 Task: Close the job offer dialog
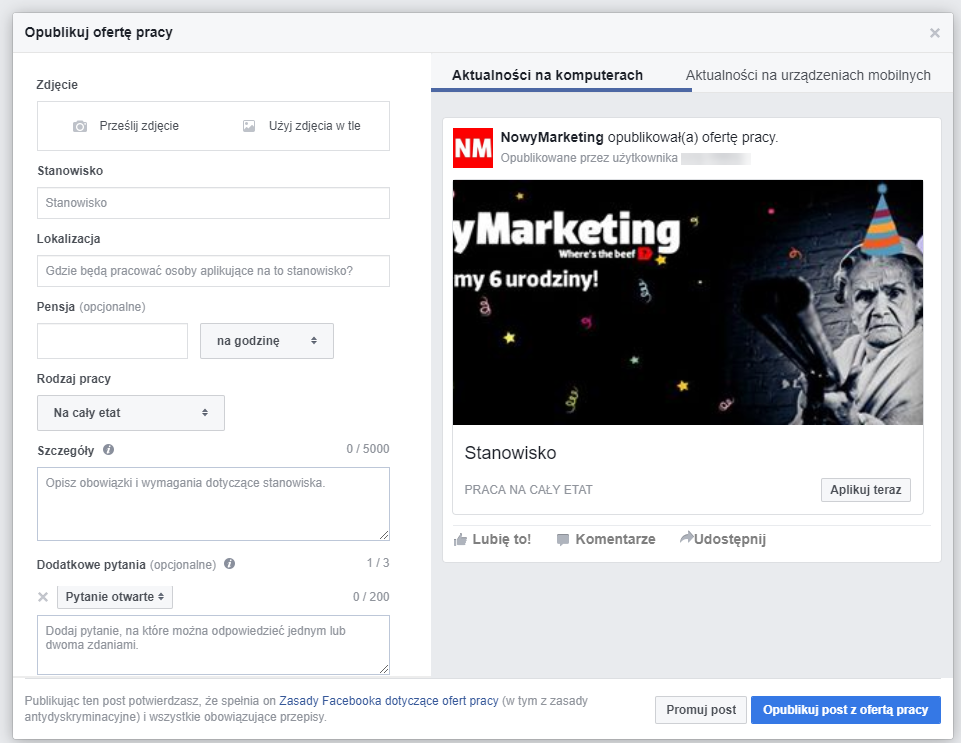tap(935, 33)
